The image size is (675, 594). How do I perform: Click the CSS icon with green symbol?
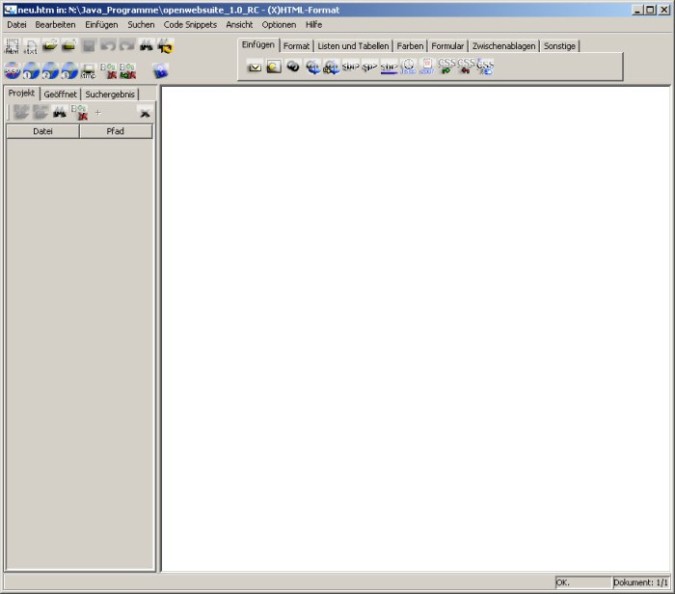point(446,66)
